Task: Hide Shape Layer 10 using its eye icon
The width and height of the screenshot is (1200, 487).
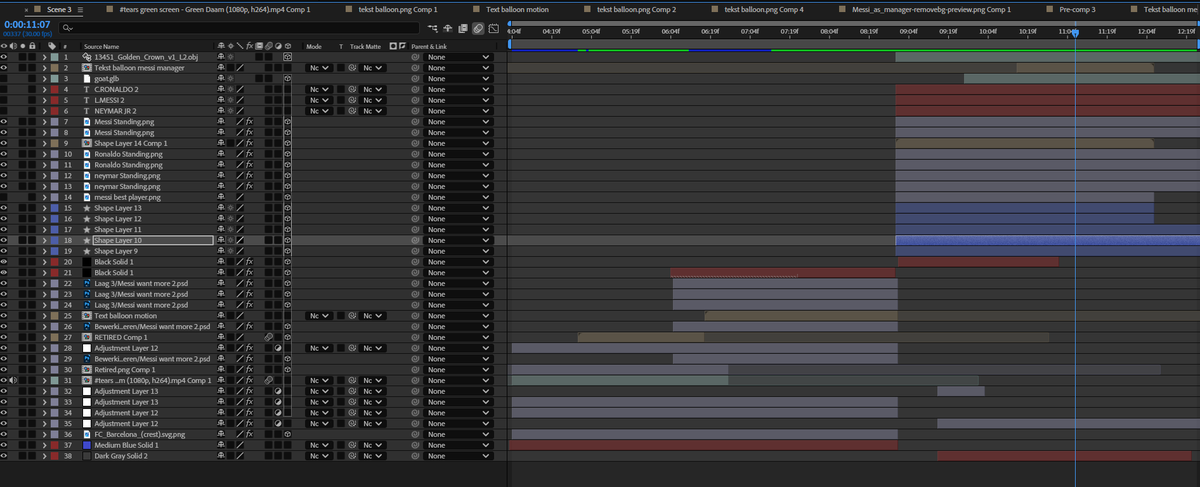Action: (x=4, y=240)
